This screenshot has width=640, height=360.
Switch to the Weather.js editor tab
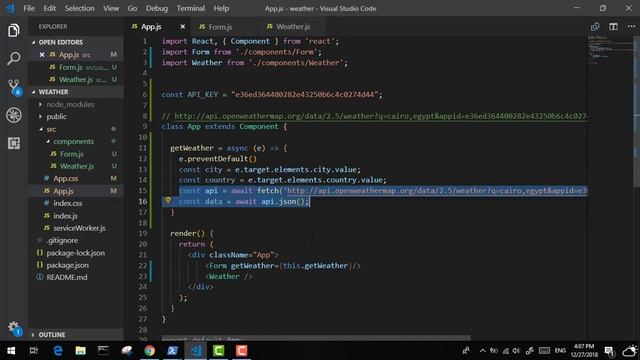pyautogui.click(x=293, y=27)
